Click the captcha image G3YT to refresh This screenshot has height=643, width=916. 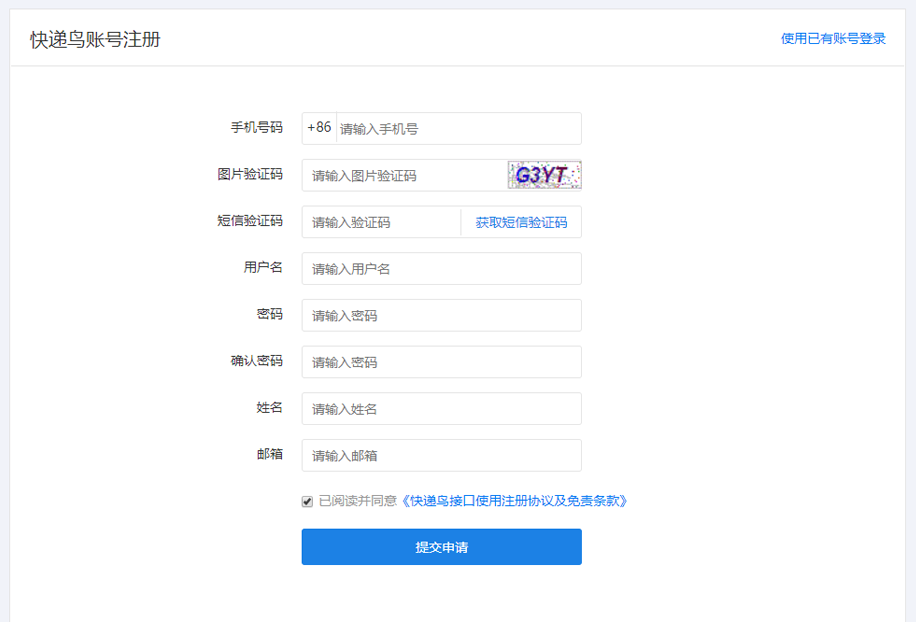click(x=544, y=175)
